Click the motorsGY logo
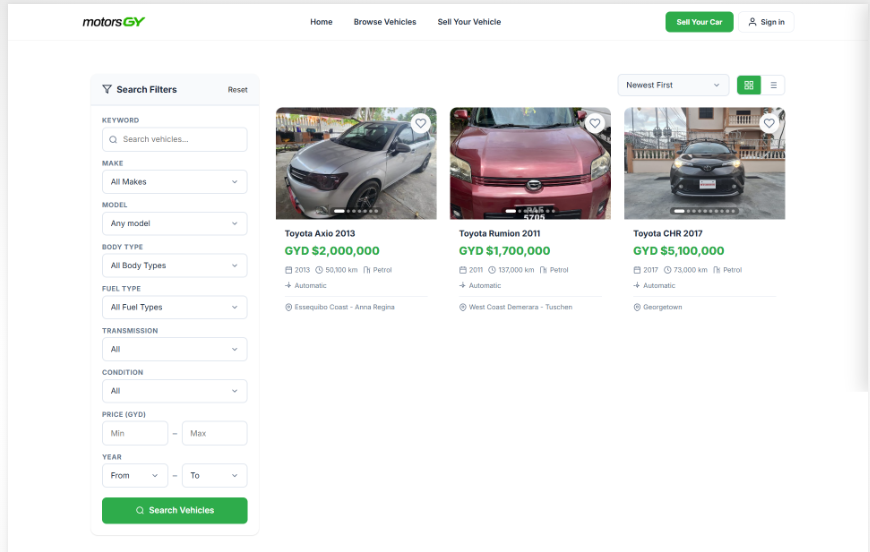Viewport: 870px width, 552px height. pyautogui.click(x=114, y=22)
